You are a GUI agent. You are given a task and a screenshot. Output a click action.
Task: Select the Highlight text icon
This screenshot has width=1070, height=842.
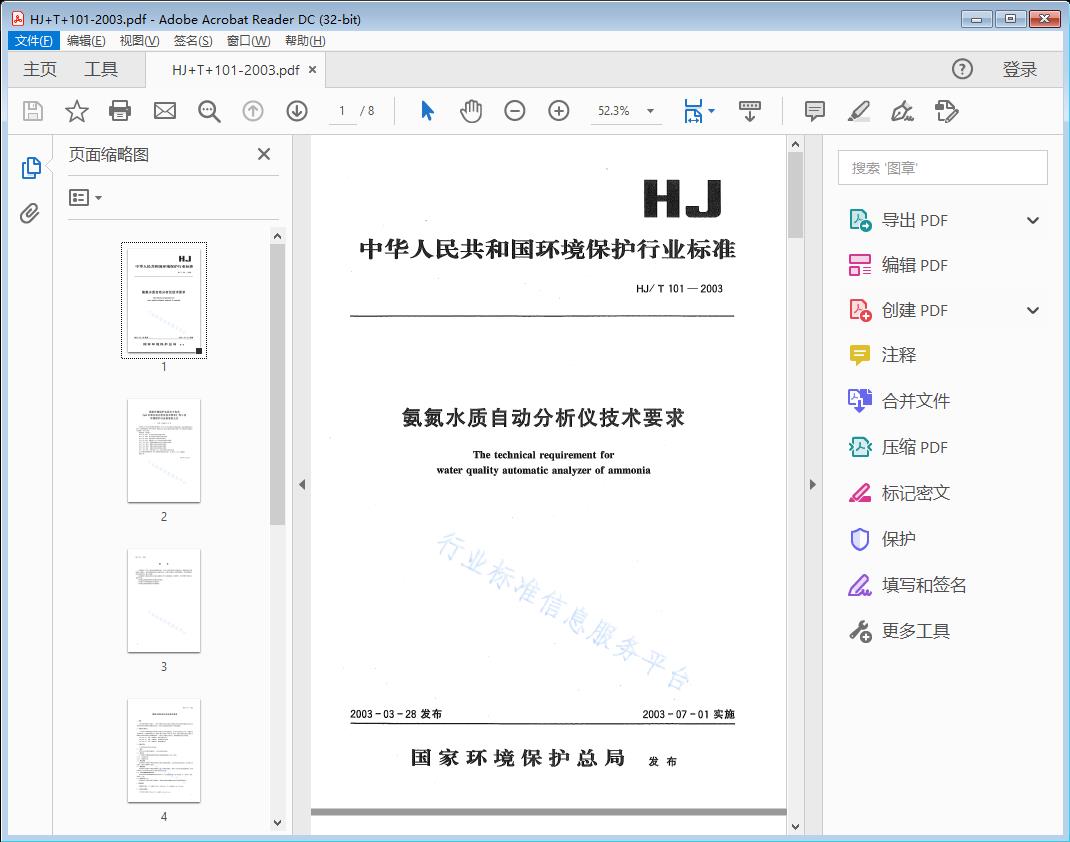click(858, 111)
